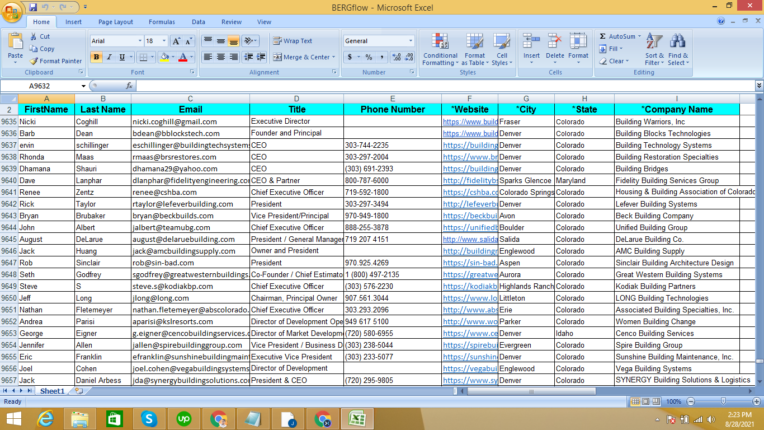Open Find & Select binoculars

point(678,49)
